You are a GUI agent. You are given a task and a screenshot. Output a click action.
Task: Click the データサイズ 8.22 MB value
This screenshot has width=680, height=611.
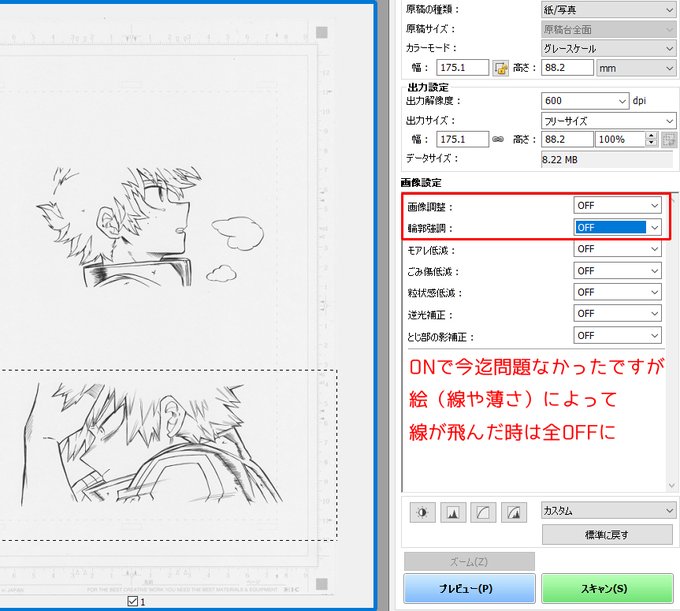[607, 160]
